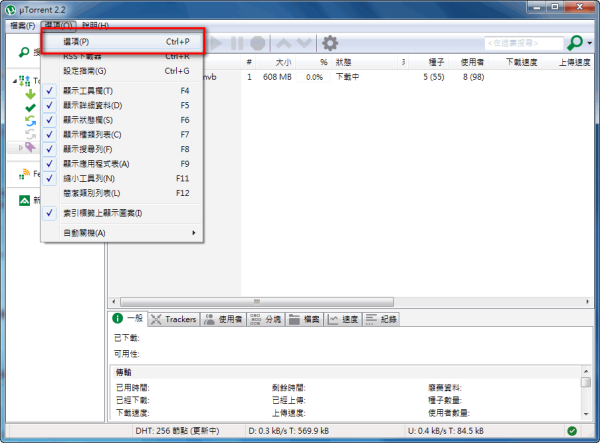This screenshot has height=443, width=600.
Task: Toggle 索引標籤上顯示圖案(I) checked item
Action: click(122, 213)
